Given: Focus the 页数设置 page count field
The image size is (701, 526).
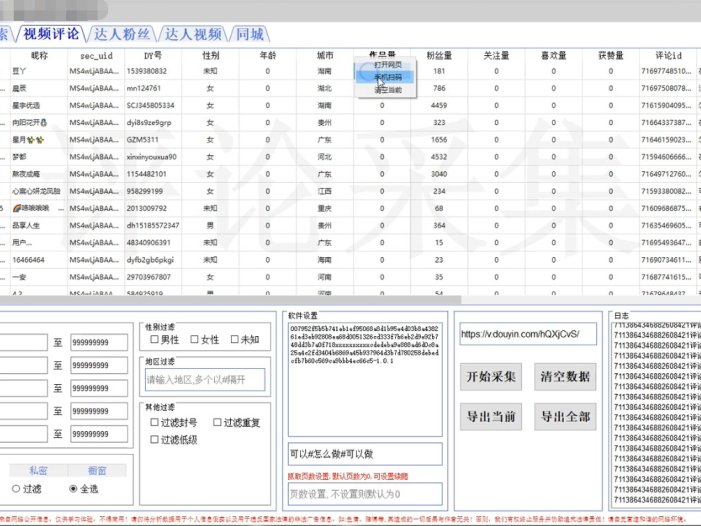Looking at the screenshot, I should 365,494.
